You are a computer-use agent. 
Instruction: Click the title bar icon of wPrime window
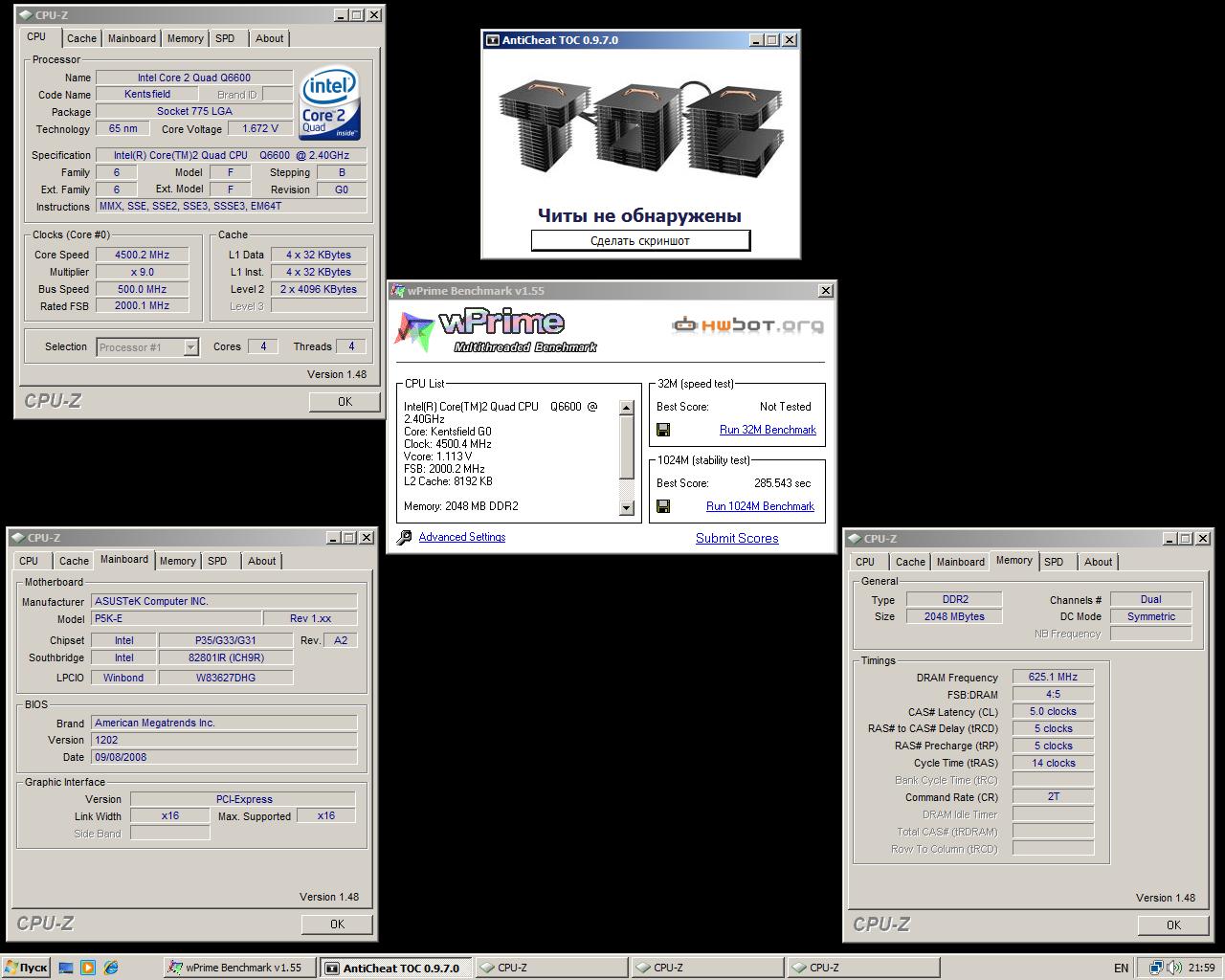398,291
